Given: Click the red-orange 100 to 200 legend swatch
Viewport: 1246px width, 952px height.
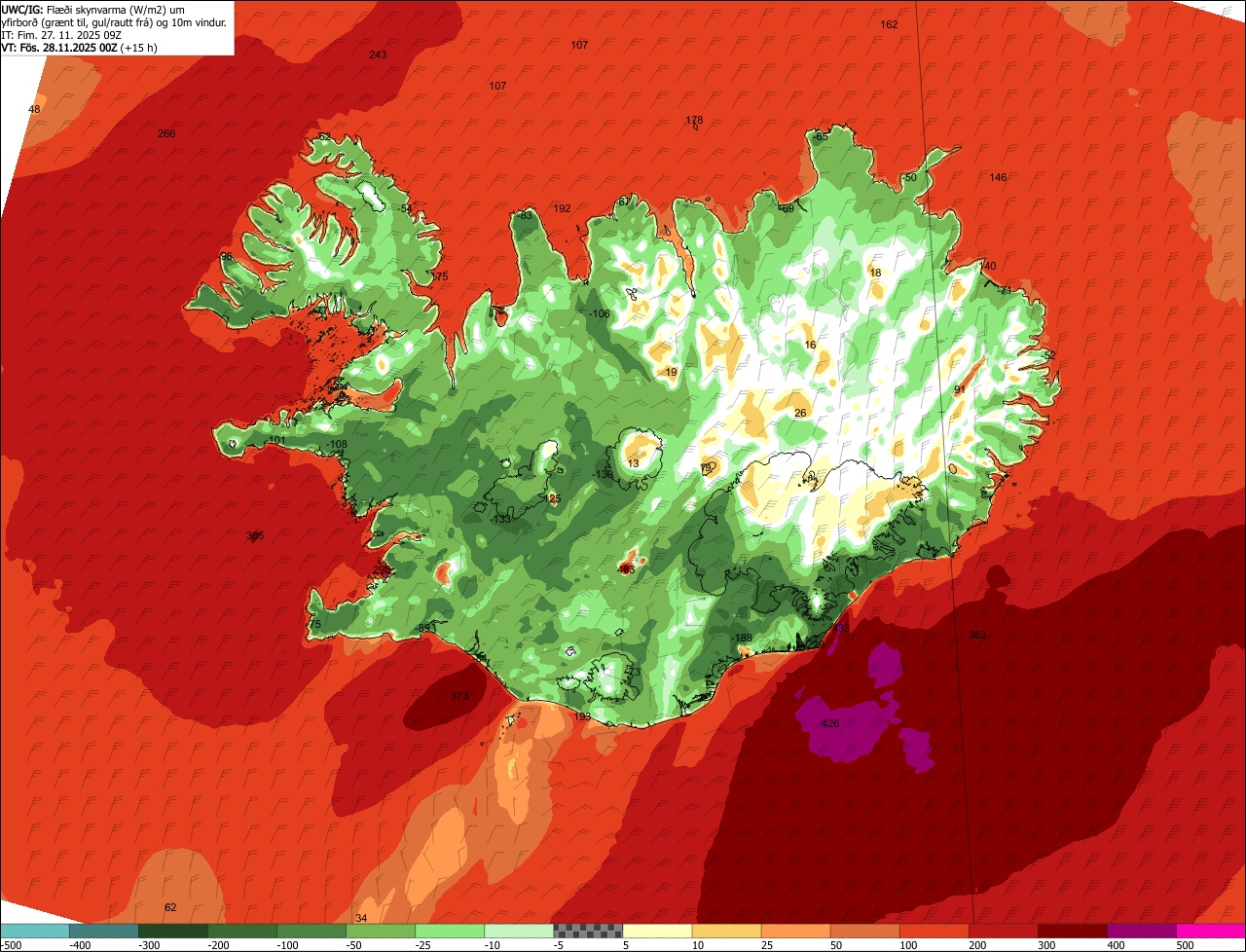Looking at the screenshot, I should coord(934,931).
